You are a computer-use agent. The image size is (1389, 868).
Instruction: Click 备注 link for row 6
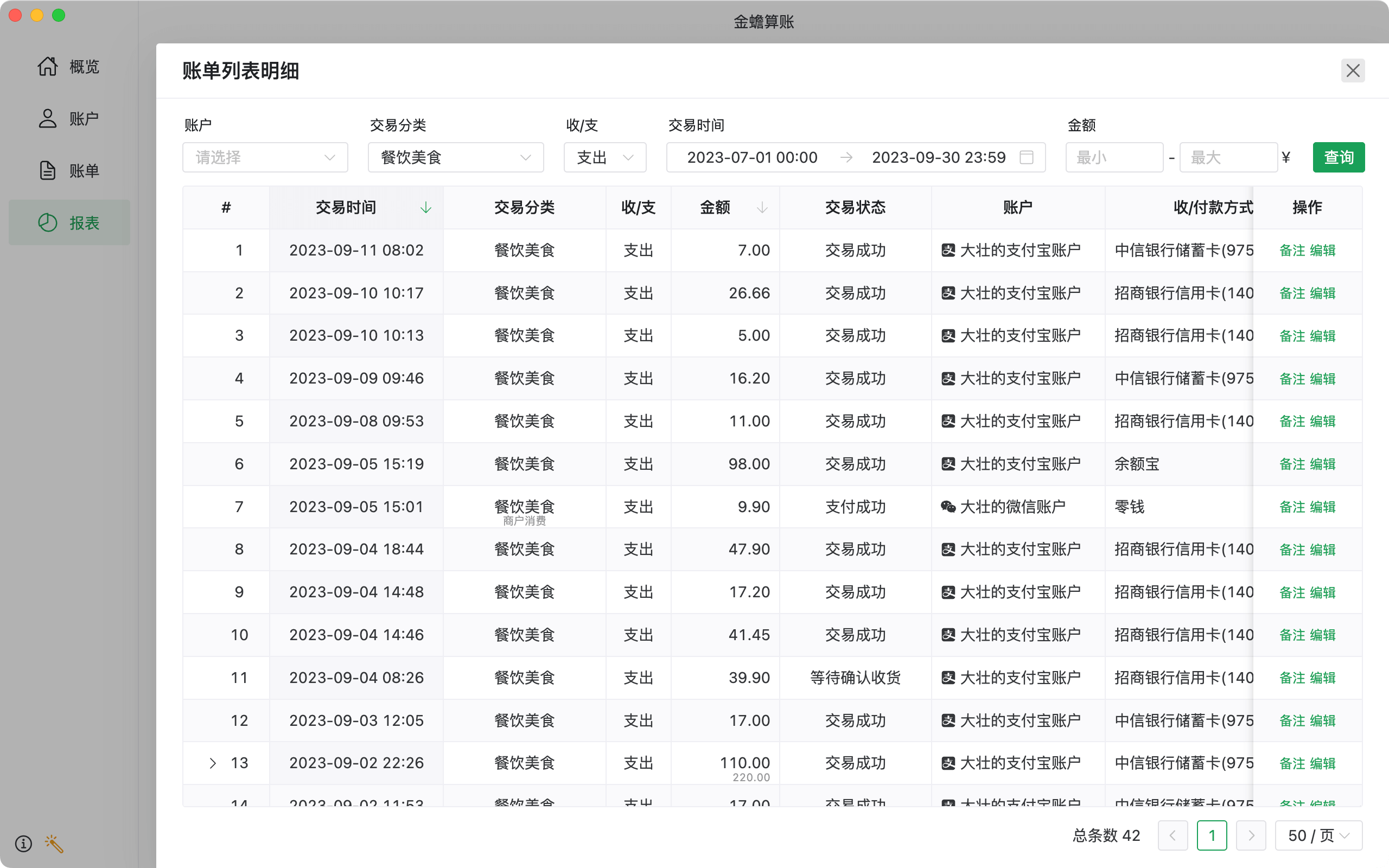coord(1292,464)
